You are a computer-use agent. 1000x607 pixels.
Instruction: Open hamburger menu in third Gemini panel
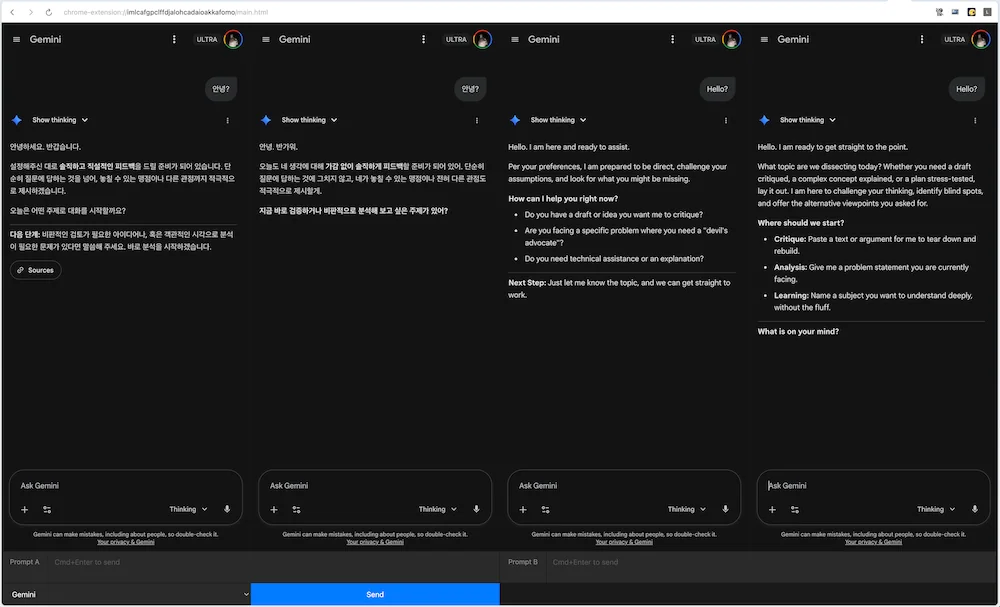click(515, 40)
